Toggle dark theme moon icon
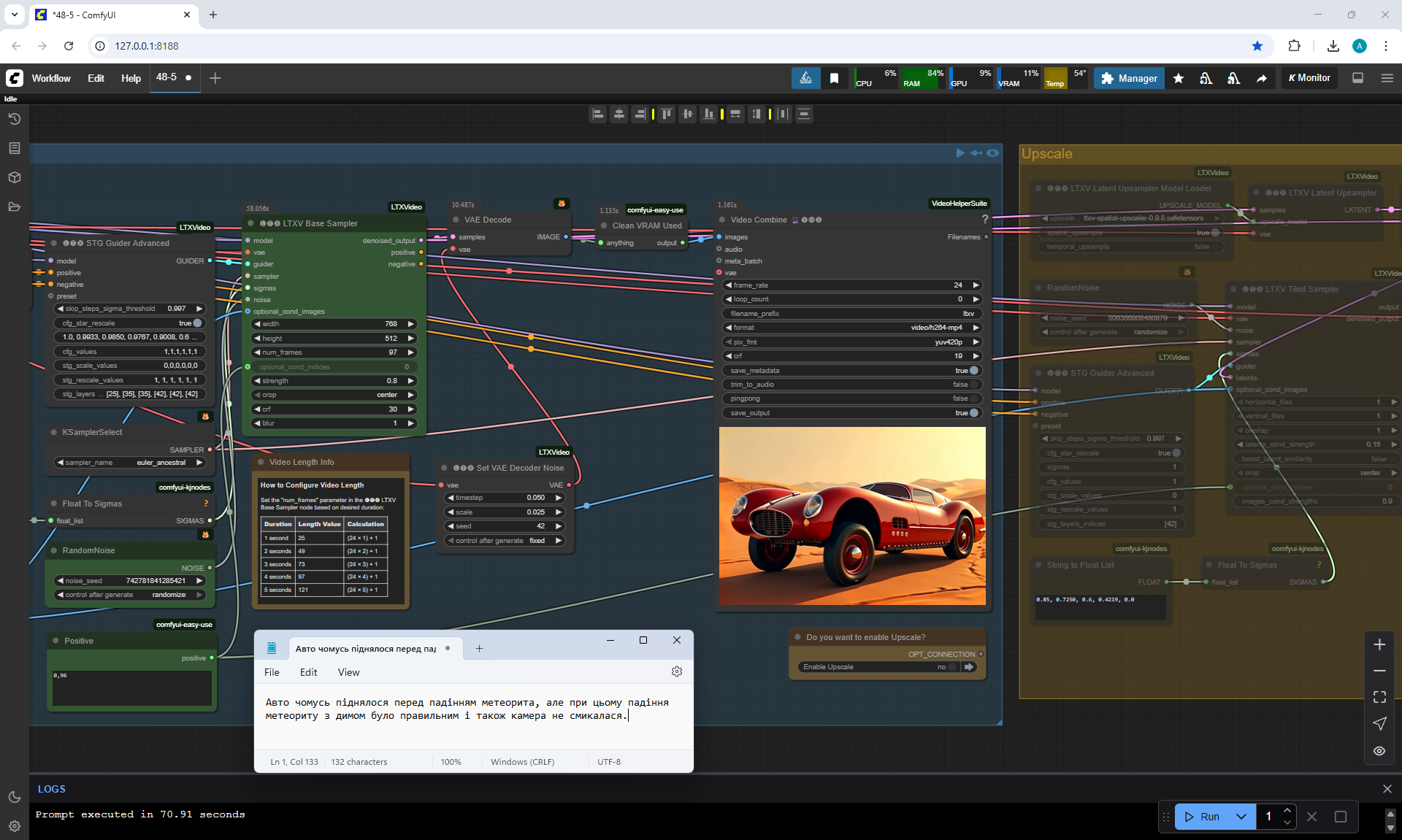Viewport: 1402px width, 840px height. pos(14,797)
